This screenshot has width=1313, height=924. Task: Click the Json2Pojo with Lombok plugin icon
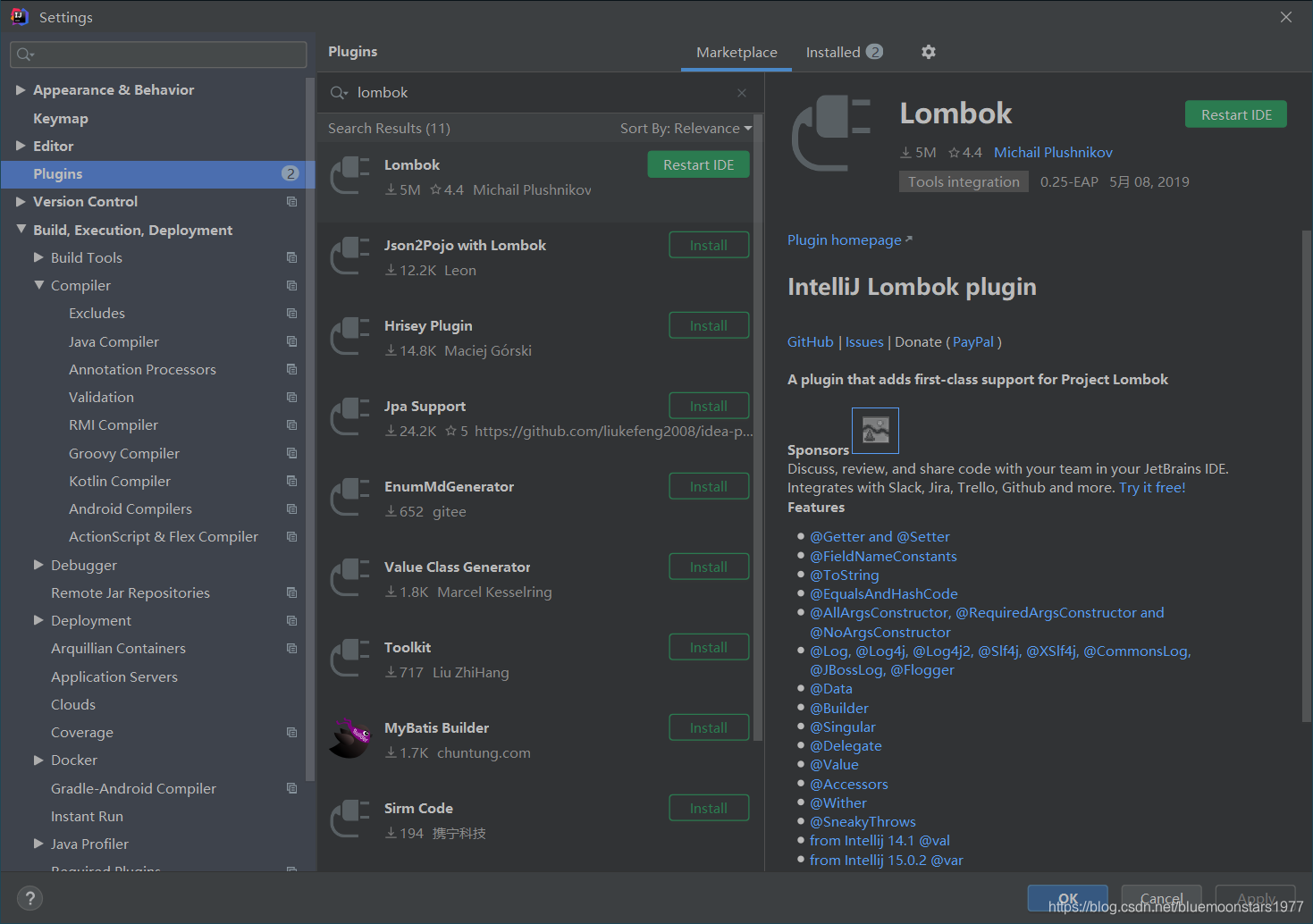(349, 256)
